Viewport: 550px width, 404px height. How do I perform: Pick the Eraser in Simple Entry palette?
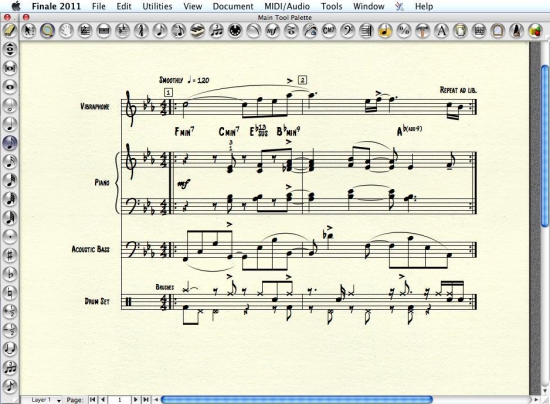coord(10,31)
